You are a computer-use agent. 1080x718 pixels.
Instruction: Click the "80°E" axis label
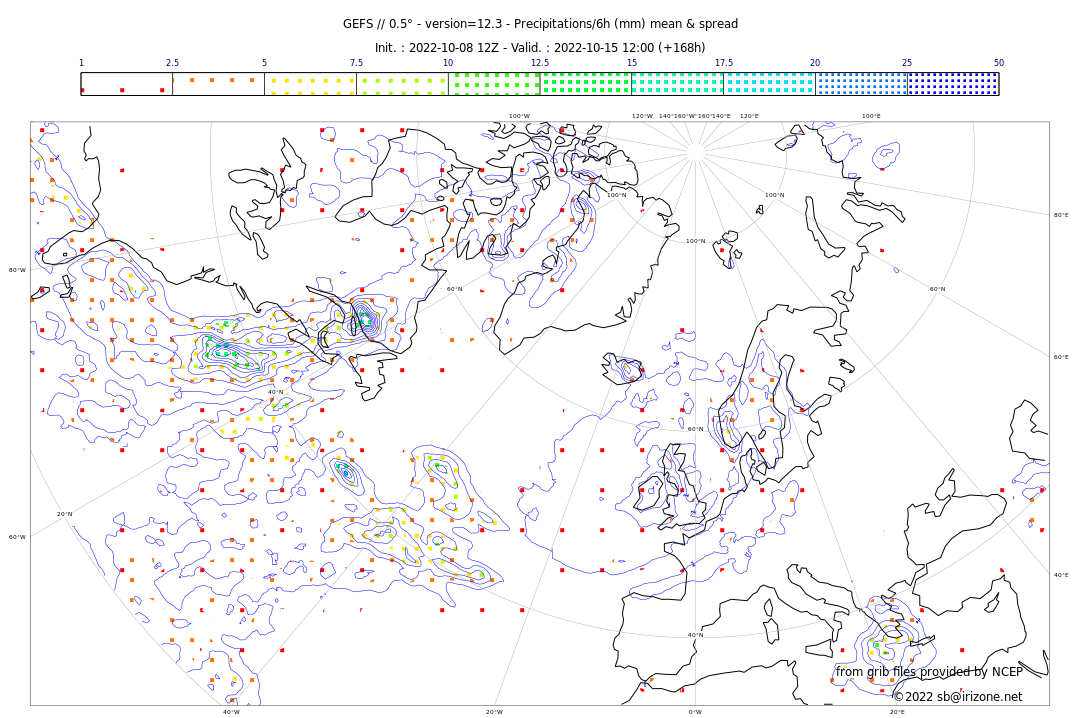(1061, 215)
